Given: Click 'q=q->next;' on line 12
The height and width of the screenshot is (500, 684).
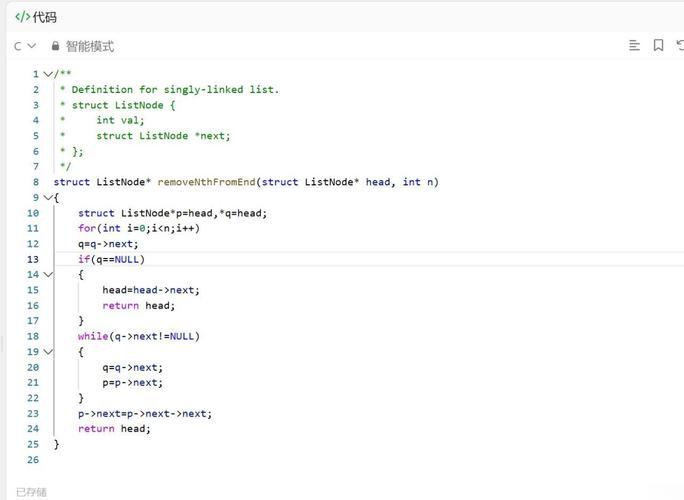Looking at the screenshot, I should click(x=108, y=244).
